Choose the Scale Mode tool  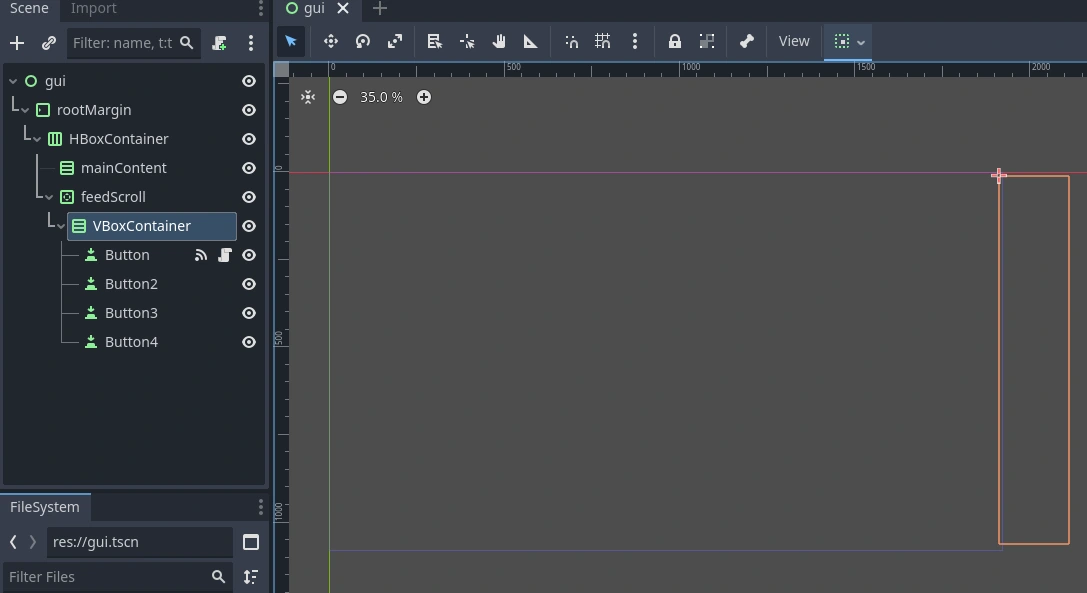tap(395, 41)
